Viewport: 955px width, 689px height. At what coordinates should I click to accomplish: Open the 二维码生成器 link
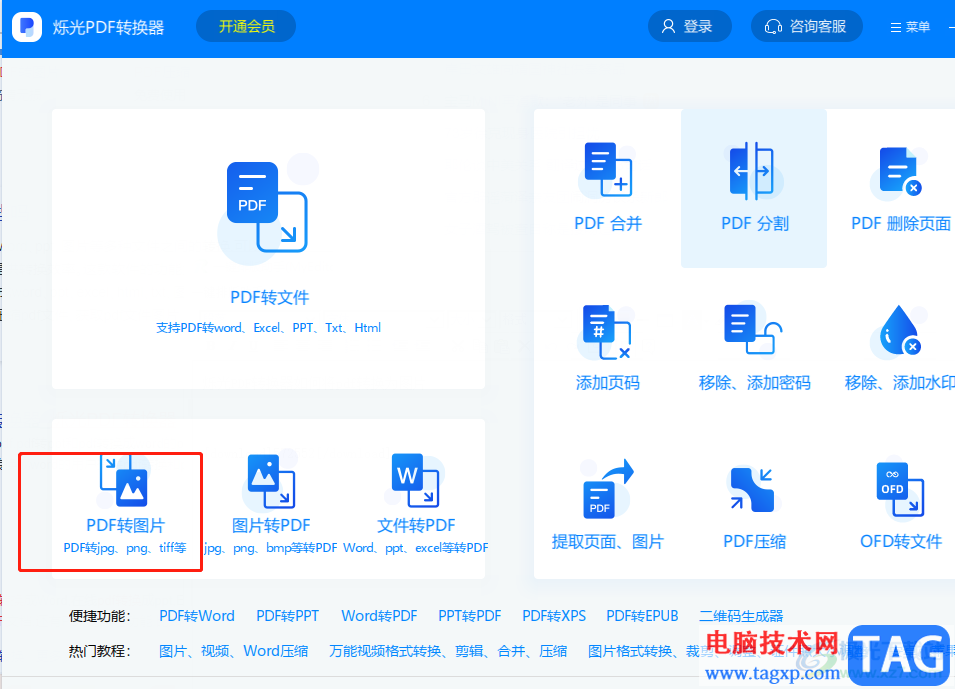click(741, 616)
